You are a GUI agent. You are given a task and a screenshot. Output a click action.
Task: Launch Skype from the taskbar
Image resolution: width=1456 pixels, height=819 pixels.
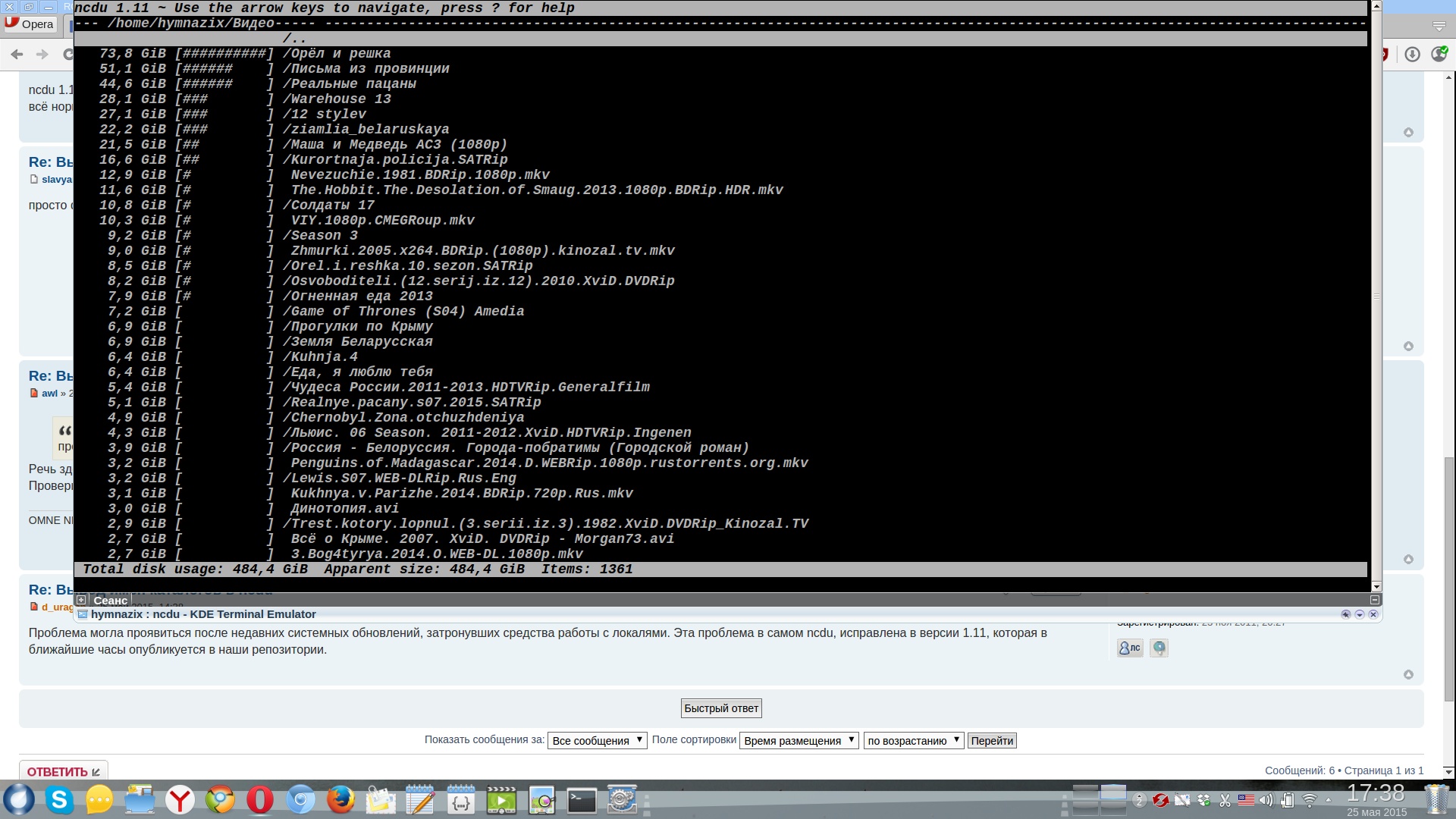pos(59,800)
